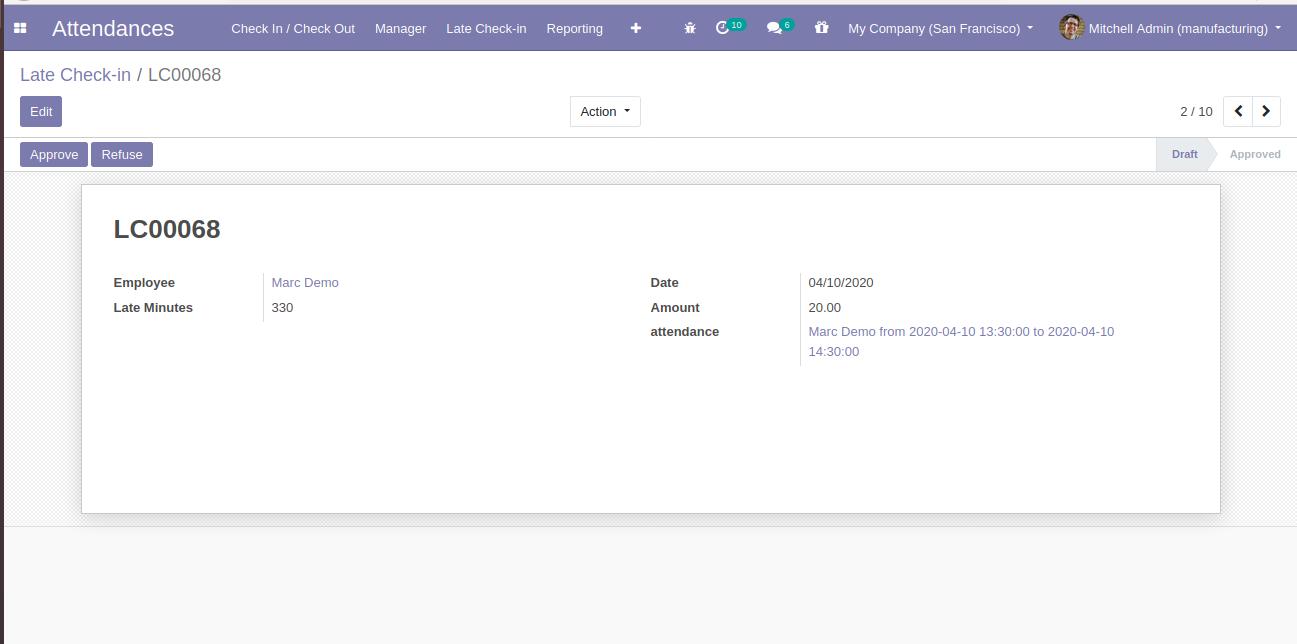
Task: Click the Employee field label
Action: (144, 283)
